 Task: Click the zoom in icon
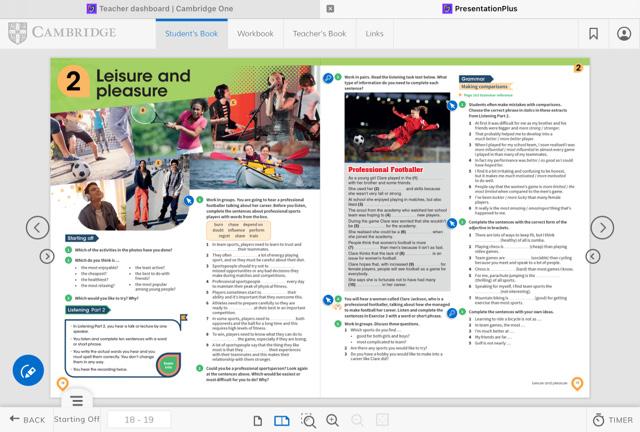click(x=333, y=420)
